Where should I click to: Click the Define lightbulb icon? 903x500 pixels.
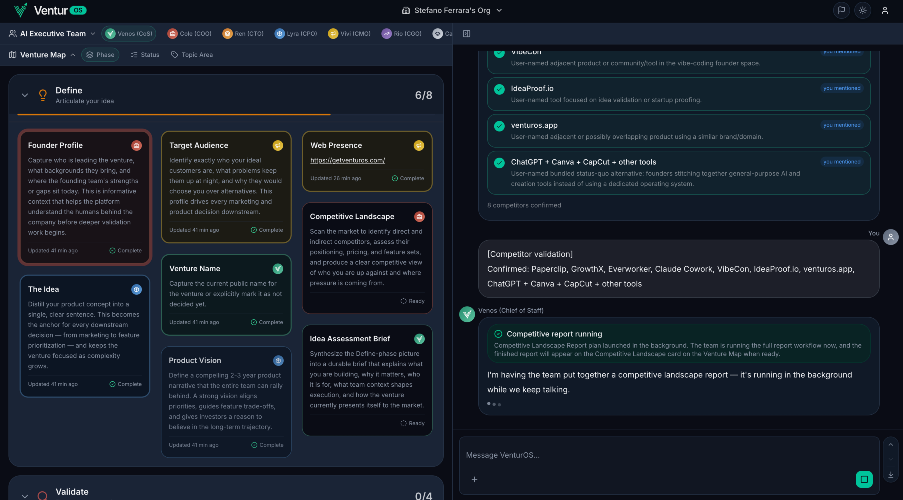[43, 95]
